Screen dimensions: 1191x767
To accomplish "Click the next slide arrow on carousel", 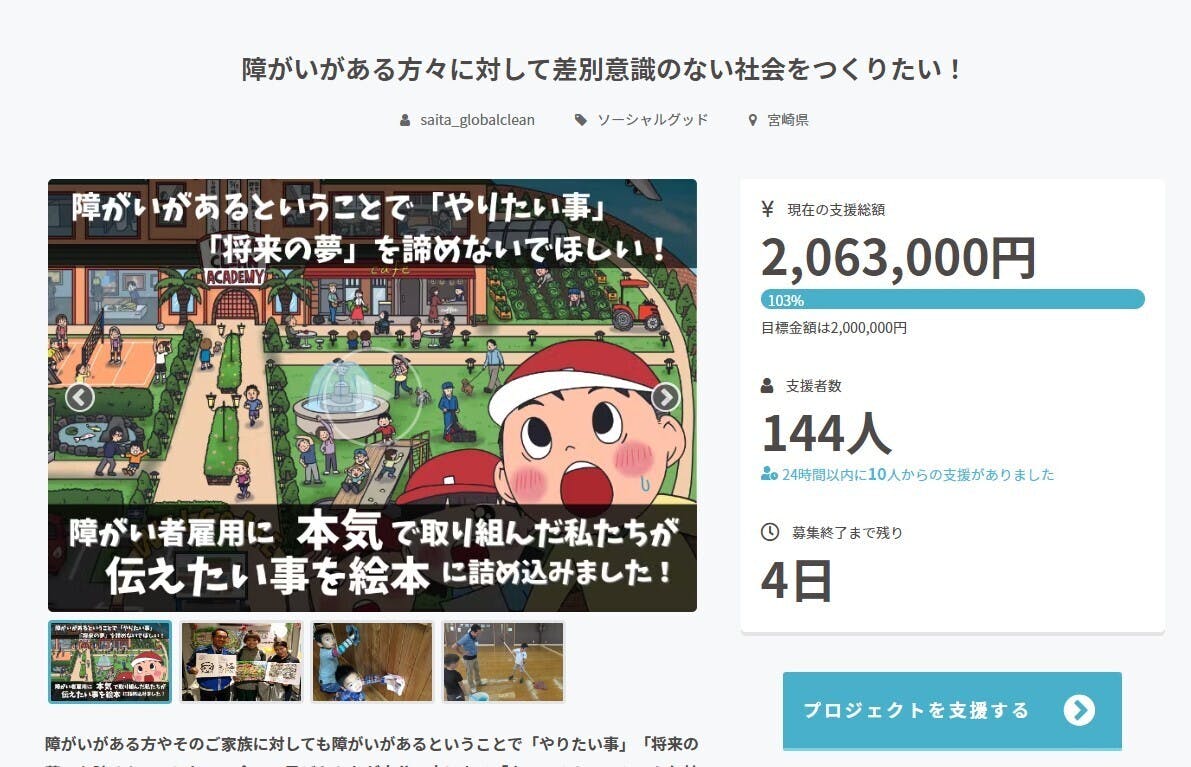I will (x=665, y=397).
